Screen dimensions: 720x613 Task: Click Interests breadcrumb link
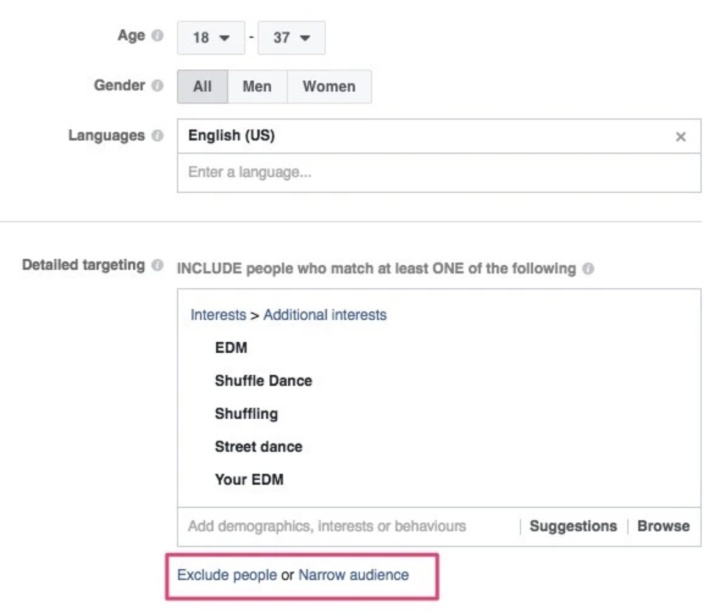(x=217, y=315)
